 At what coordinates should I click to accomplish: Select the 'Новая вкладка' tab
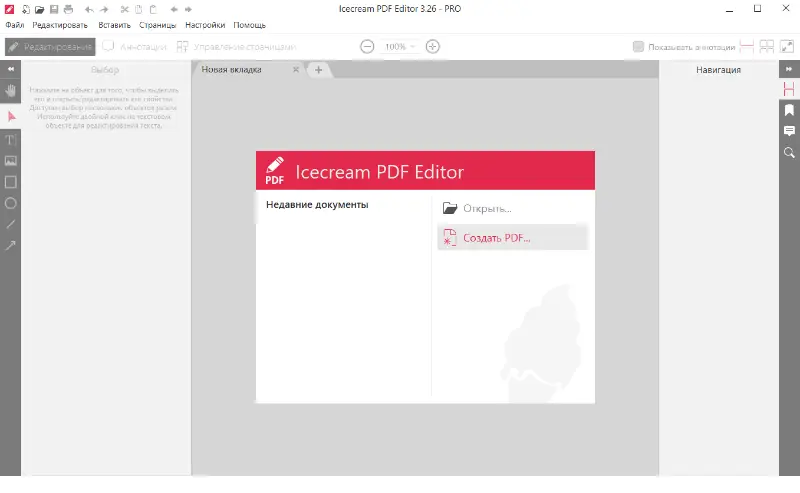tap(248, 69)
